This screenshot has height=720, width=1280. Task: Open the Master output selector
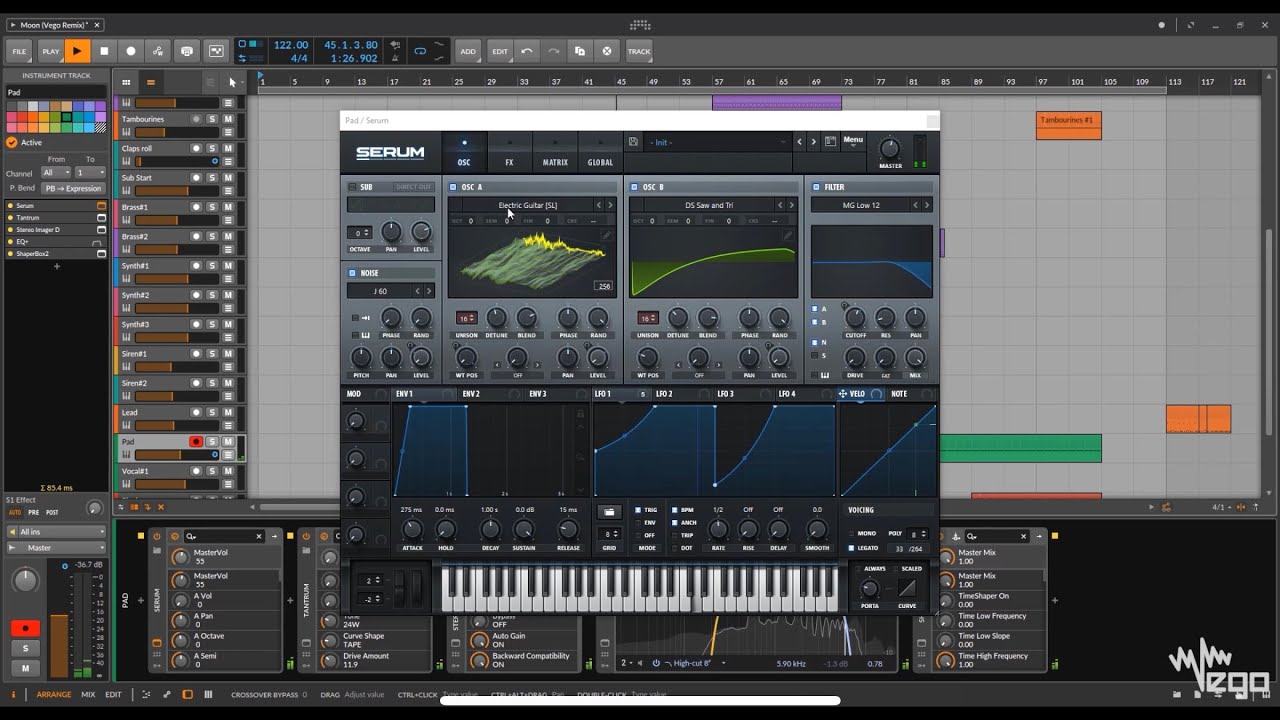[x=56, y=548]
